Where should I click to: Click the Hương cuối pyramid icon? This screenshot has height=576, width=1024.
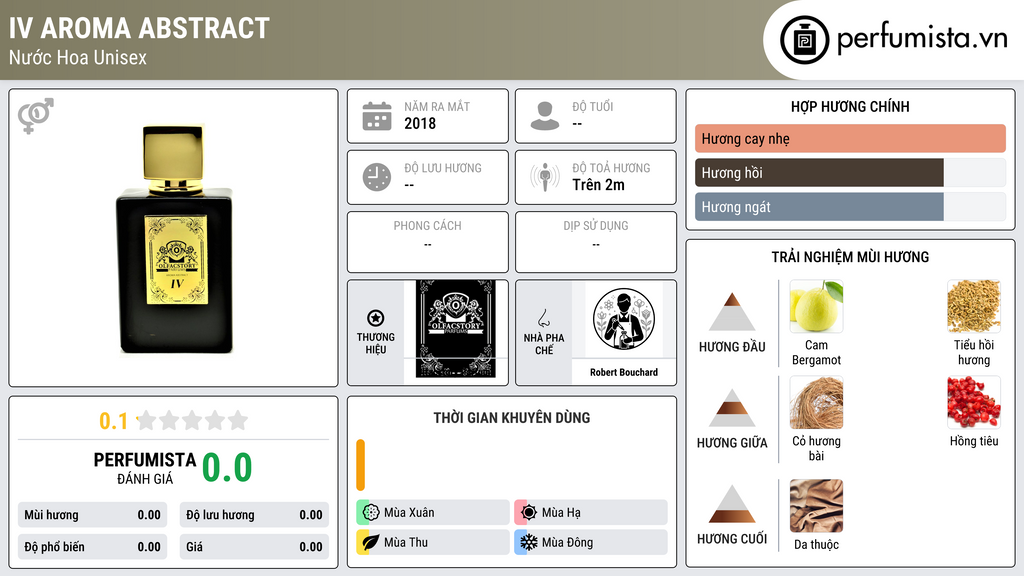732,504
